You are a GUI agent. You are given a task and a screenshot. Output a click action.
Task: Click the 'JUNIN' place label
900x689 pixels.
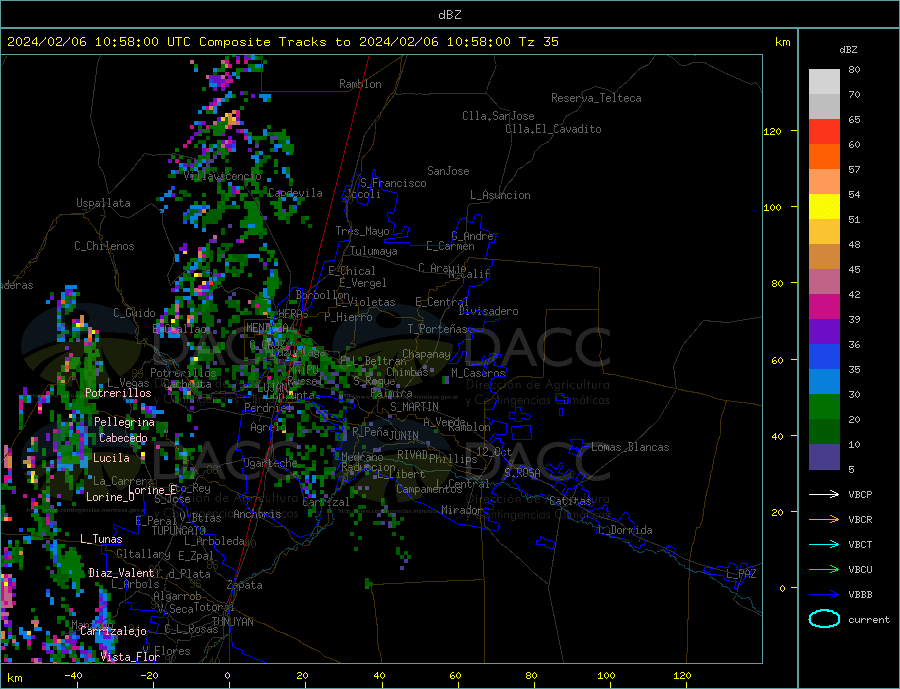[x=404, y=436]
